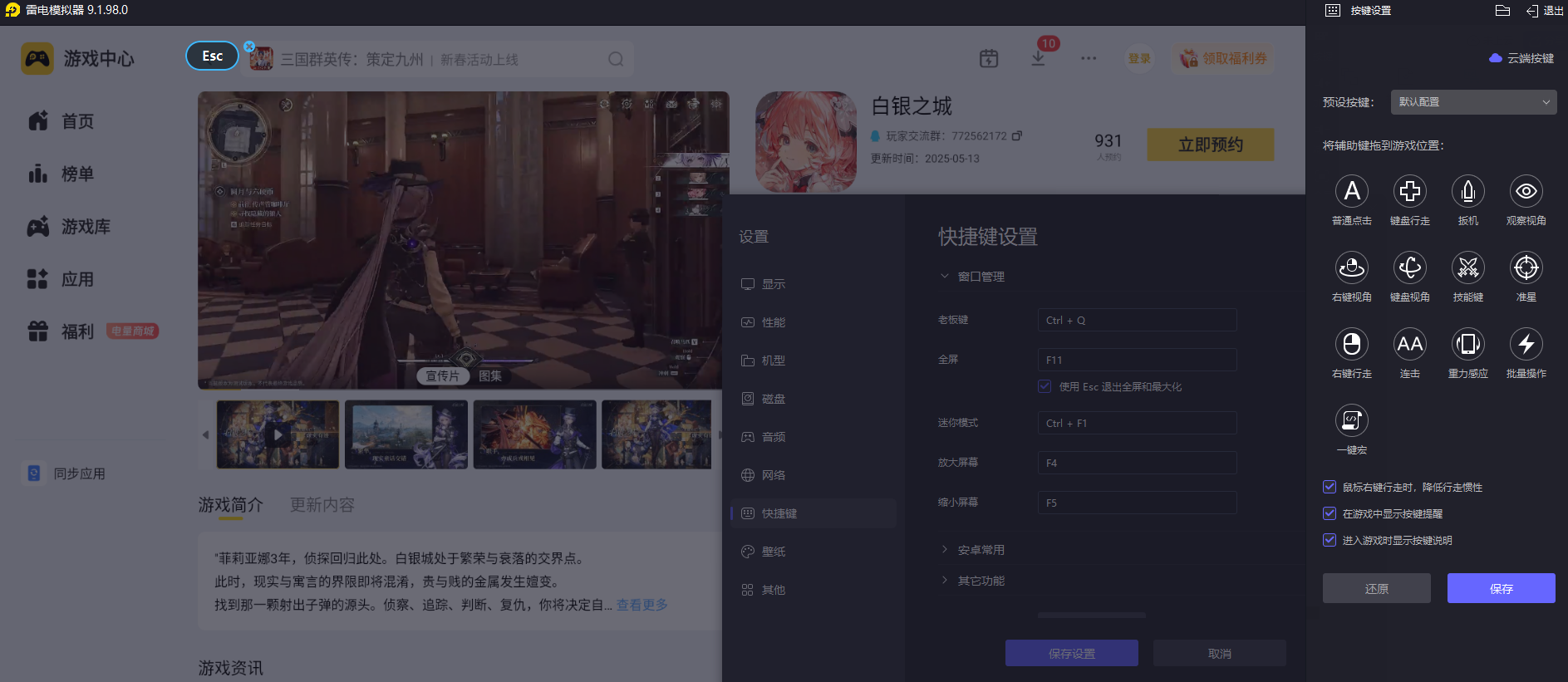The width and height of the screenshot is (1568, 682).
Task: Click the 保存设置 button
Action: click(x=1072, y=653)
